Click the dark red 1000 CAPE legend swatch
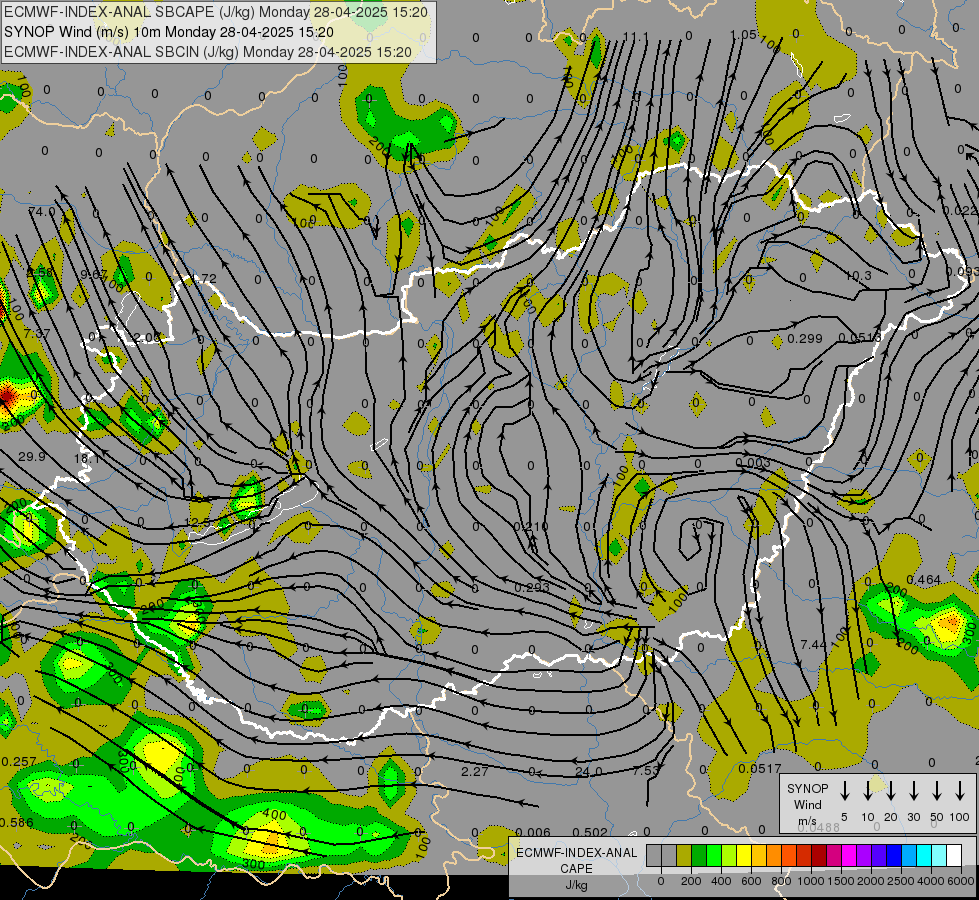Viewport: 979px width, 900px height. 819,855
